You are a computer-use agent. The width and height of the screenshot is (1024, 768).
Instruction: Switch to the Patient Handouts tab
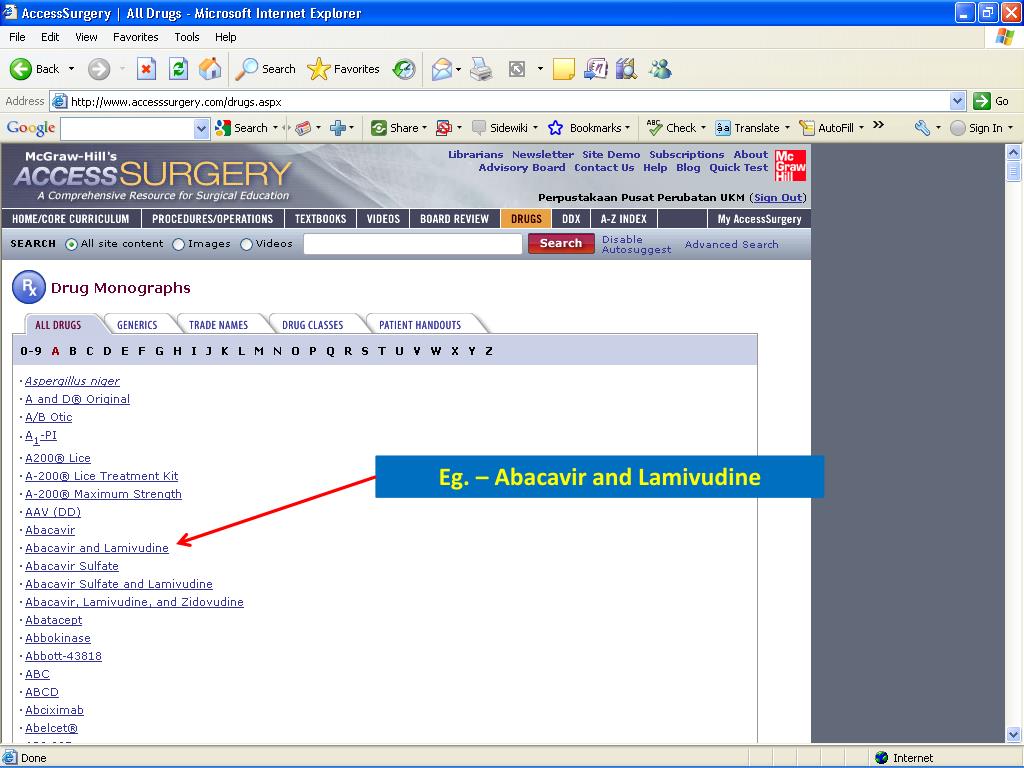click(420, 325)
